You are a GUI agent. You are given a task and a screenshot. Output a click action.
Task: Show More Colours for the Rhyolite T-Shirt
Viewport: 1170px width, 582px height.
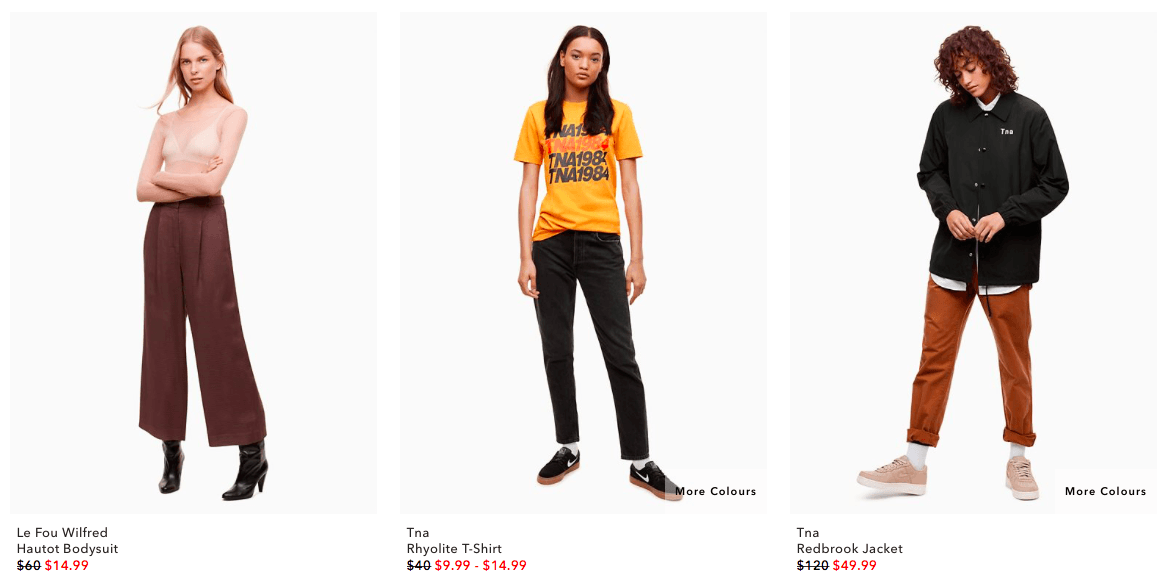coord(716,491)
